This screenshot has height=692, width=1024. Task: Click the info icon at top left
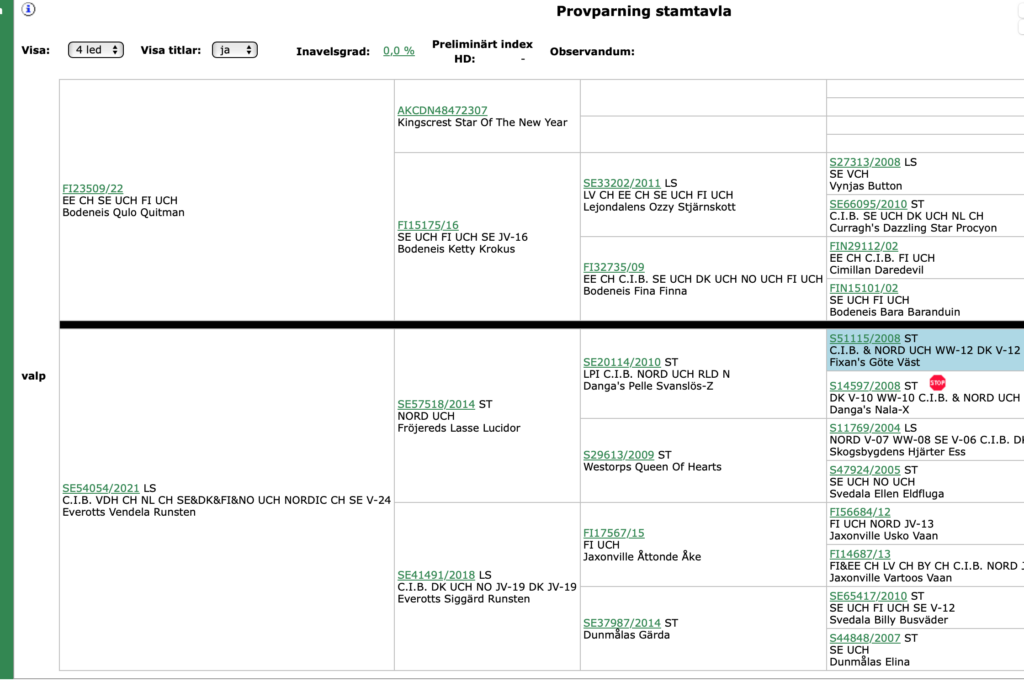pos(29,10)
